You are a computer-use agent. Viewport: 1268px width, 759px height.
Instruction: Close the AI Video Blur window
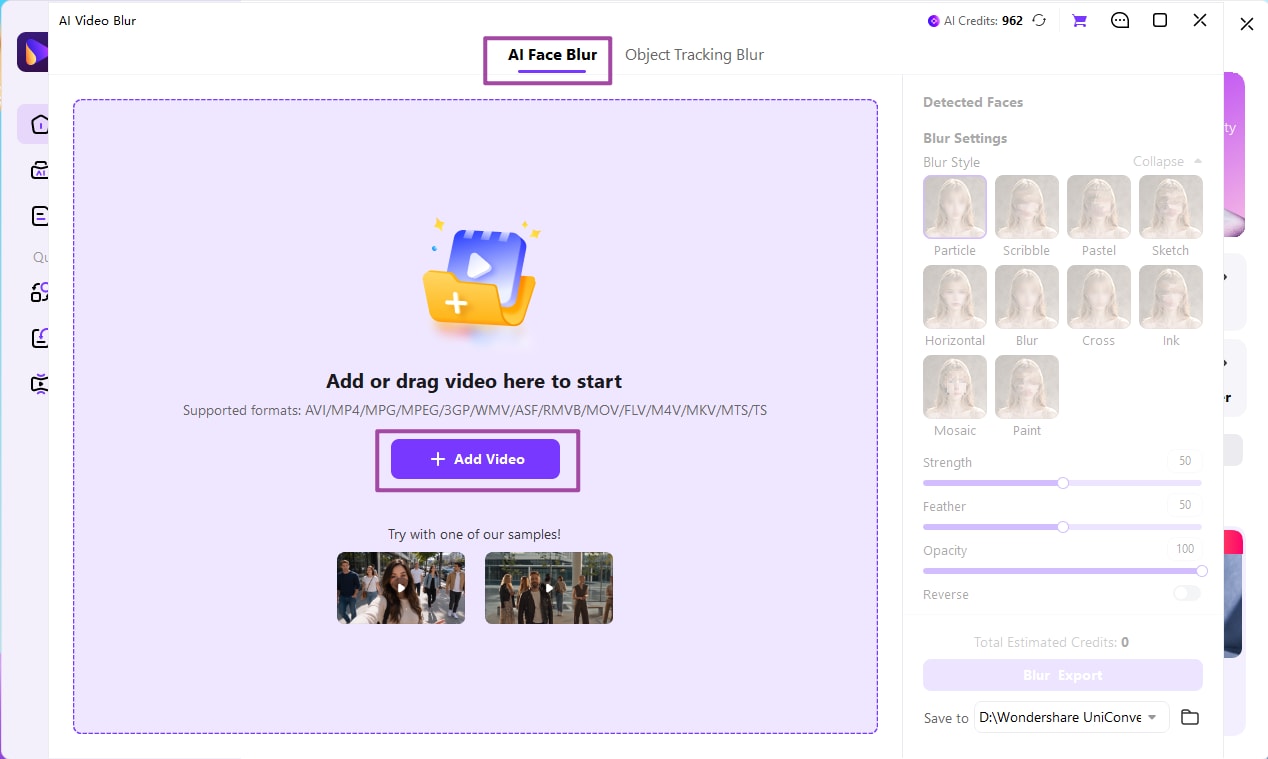click(x=1200, y=20)
